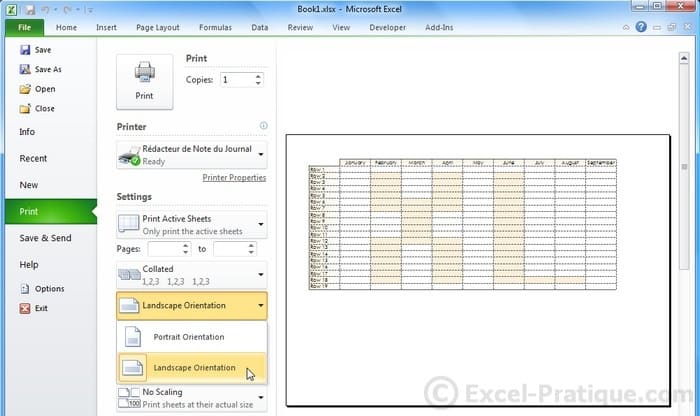Select Open in the Backstage menu
This screenshot has height=416, width=700.
coord(38,89)
